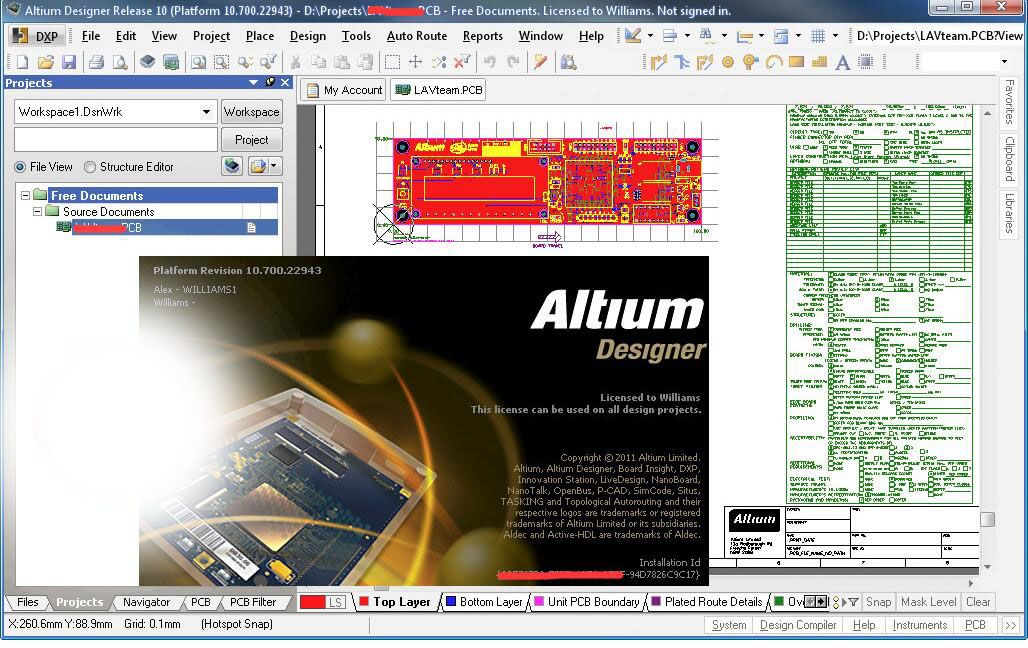Viewport: 1028px width, 648px height.
Task: Click the Differential Pair Routing icon
Action: [x=705, y=62]
